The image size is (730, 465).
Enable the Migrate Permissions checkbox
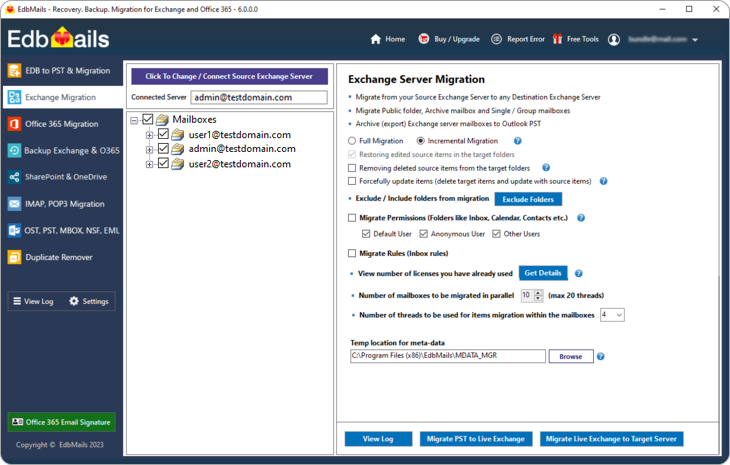pos(352,217)
